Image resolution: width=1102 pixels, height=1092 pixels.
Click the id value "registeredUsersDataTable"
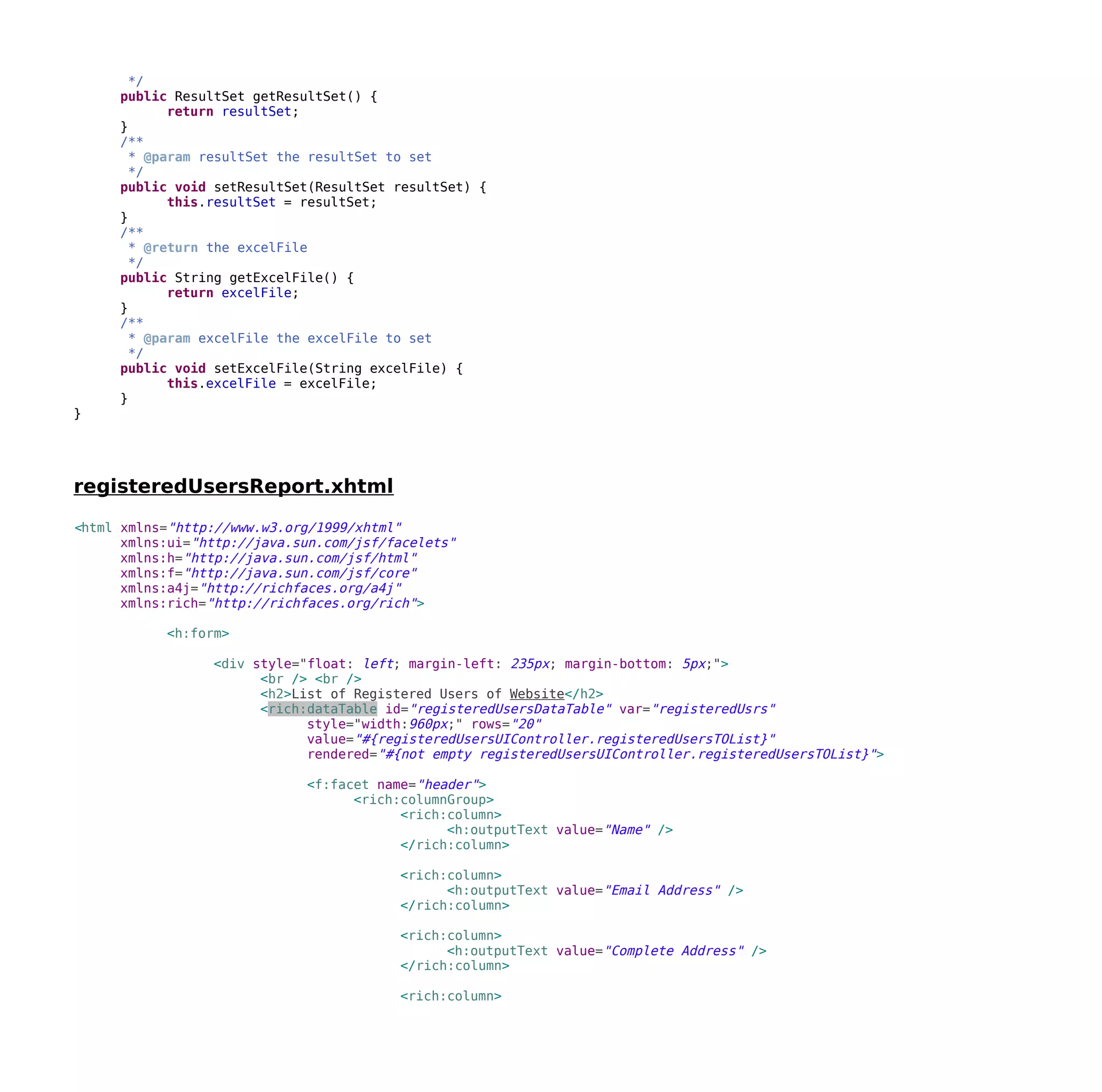pos(511,709)
